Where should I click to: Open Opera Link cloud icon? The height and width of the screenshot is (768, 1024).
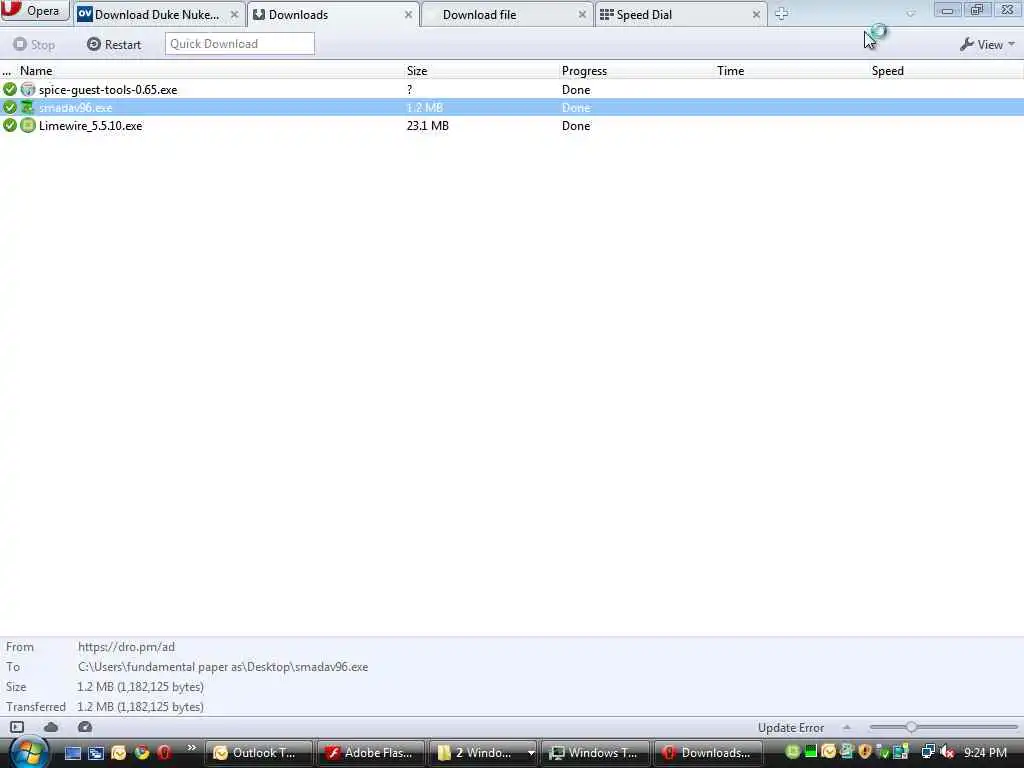[x=51, y=727]
